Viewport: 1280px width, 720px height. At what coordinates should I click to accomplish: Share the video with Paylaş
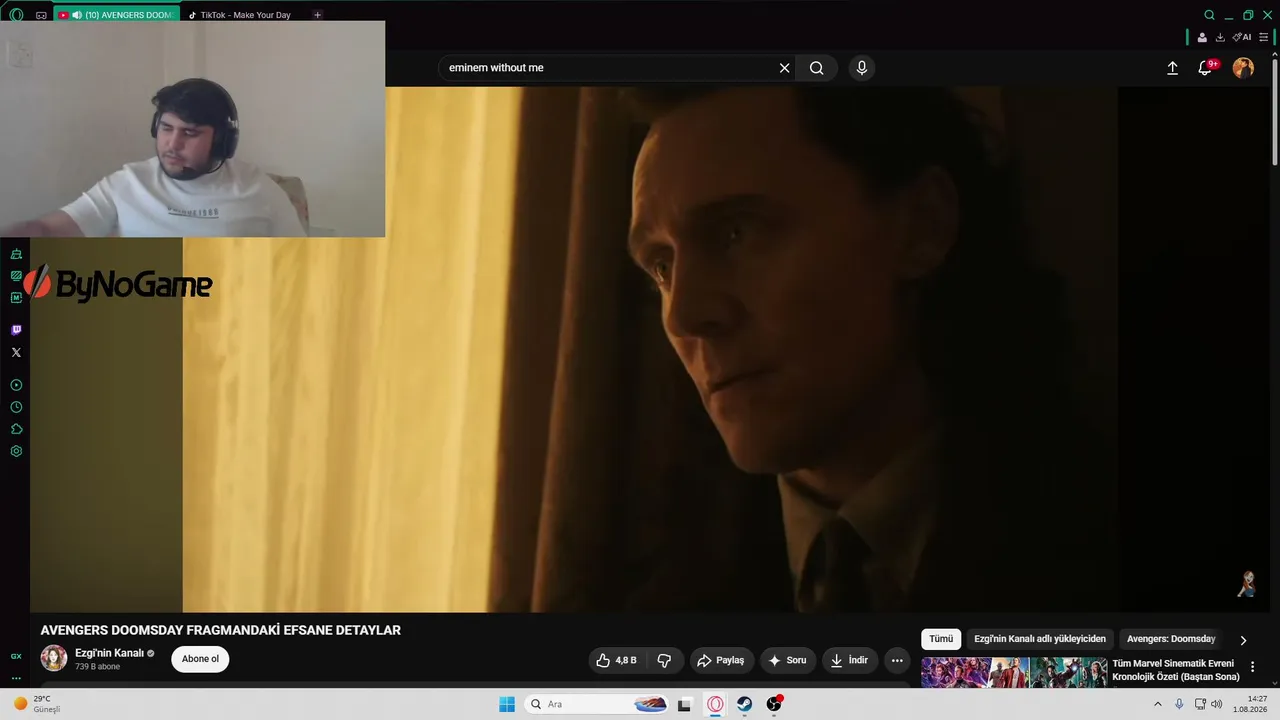tap(721, 660)
